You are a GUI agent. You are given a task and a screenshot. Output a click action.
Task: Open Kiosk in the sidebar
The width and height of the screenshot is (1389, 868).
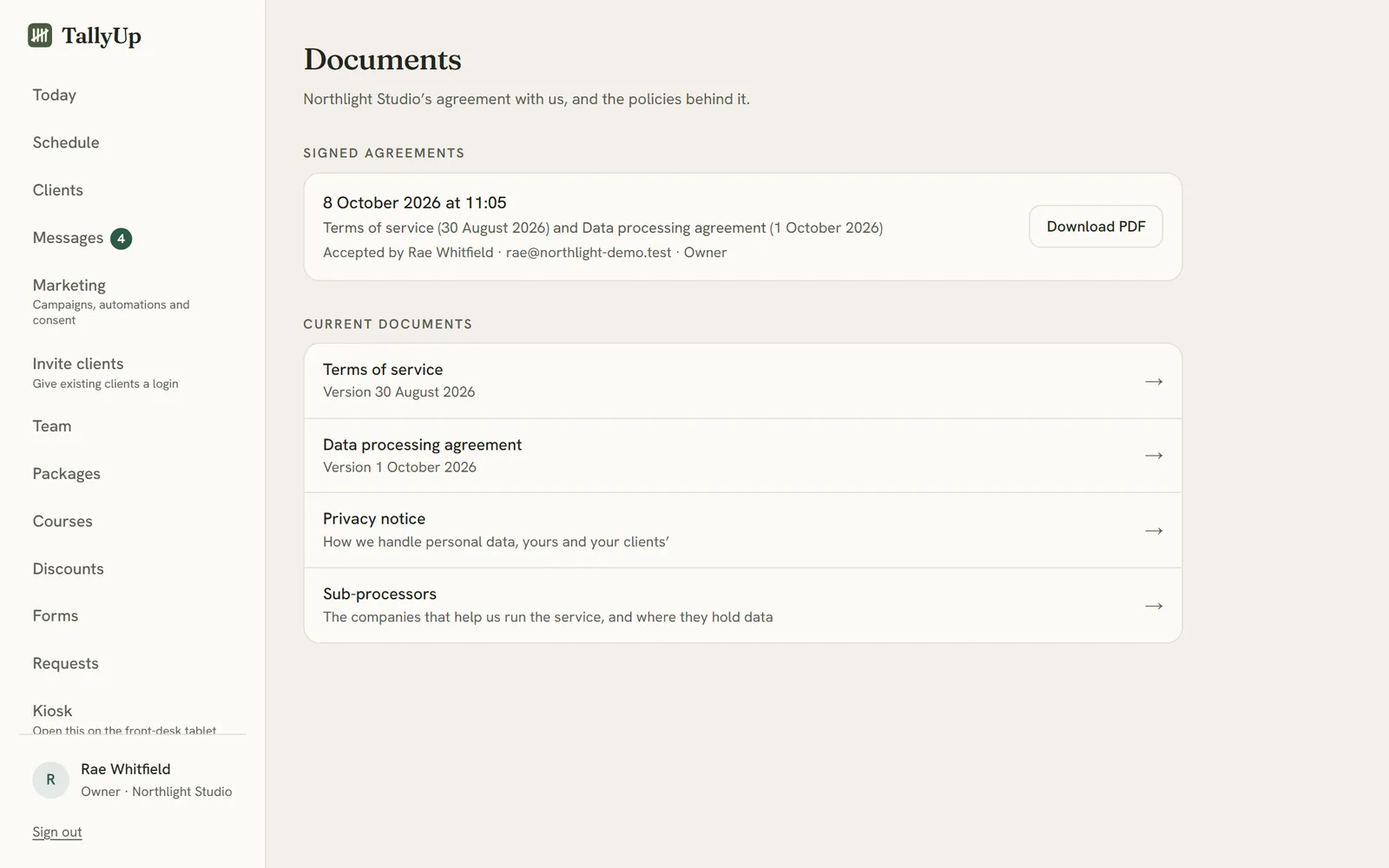[52, 711]
